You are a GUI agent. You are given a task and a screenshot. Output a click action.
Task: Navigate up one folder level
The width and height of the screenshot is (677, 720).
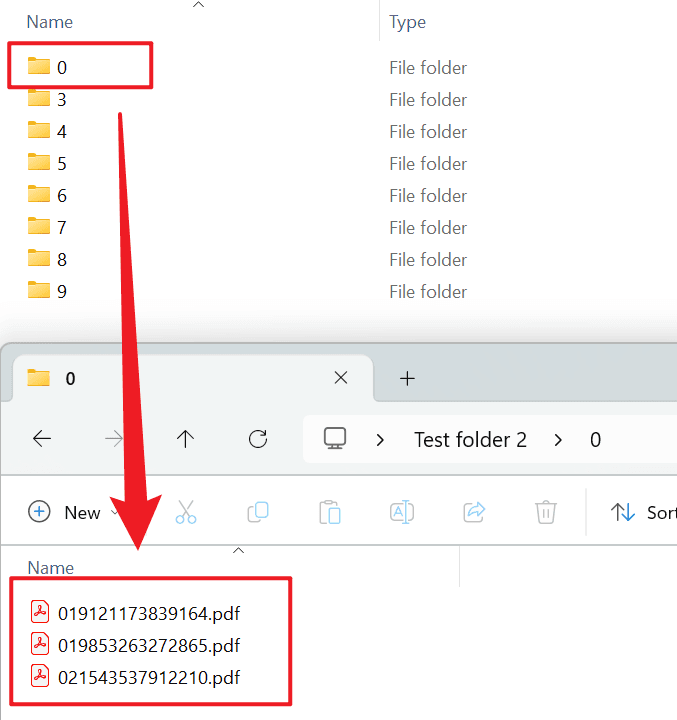[x=186, y=439]
